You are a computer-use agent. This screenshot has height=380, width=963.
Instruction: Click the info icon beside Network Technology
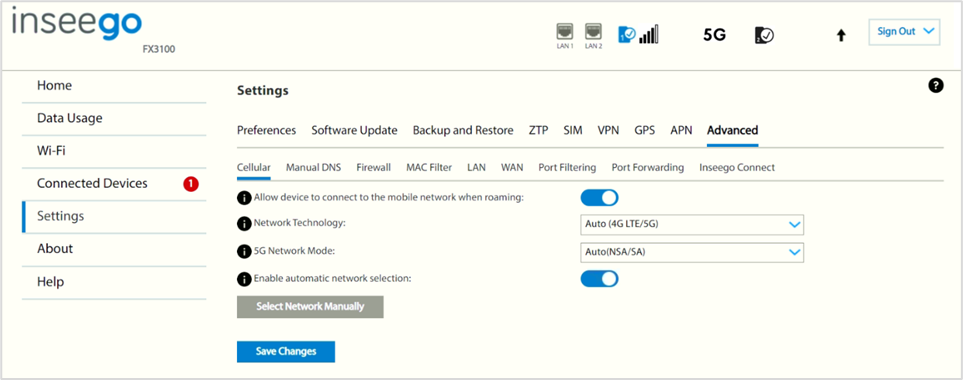(244, 223)
